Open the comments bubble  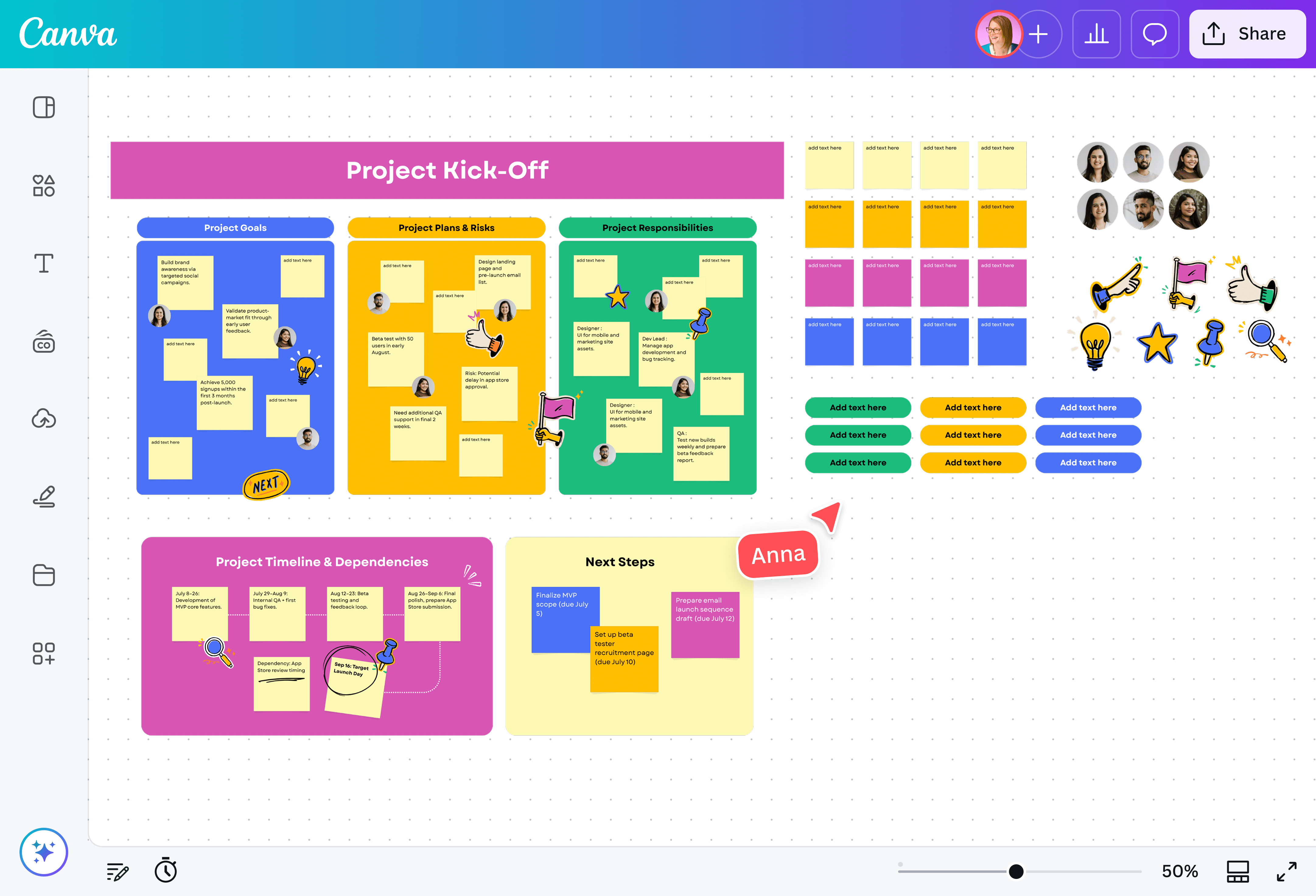[1155, 34]
